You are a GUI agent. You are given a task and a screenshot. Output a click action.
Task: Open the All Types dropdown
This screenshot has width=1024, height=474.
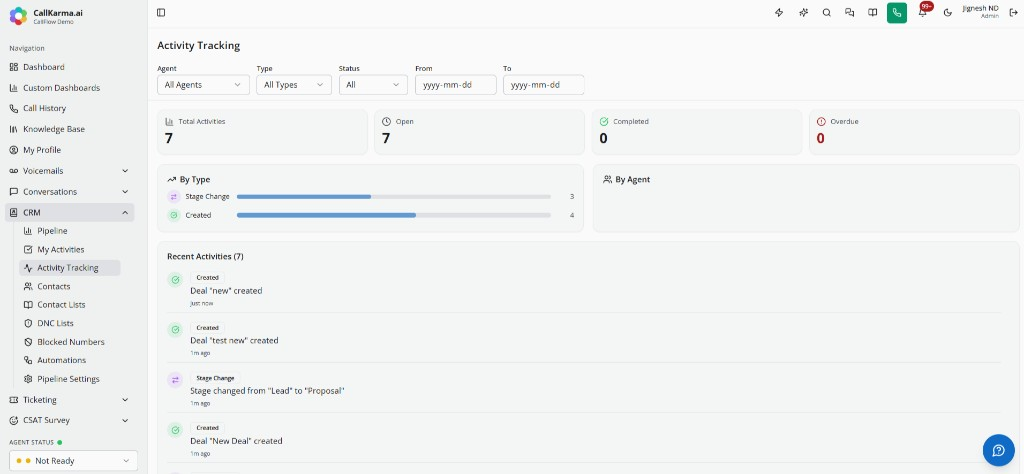(x=294, y=85)
